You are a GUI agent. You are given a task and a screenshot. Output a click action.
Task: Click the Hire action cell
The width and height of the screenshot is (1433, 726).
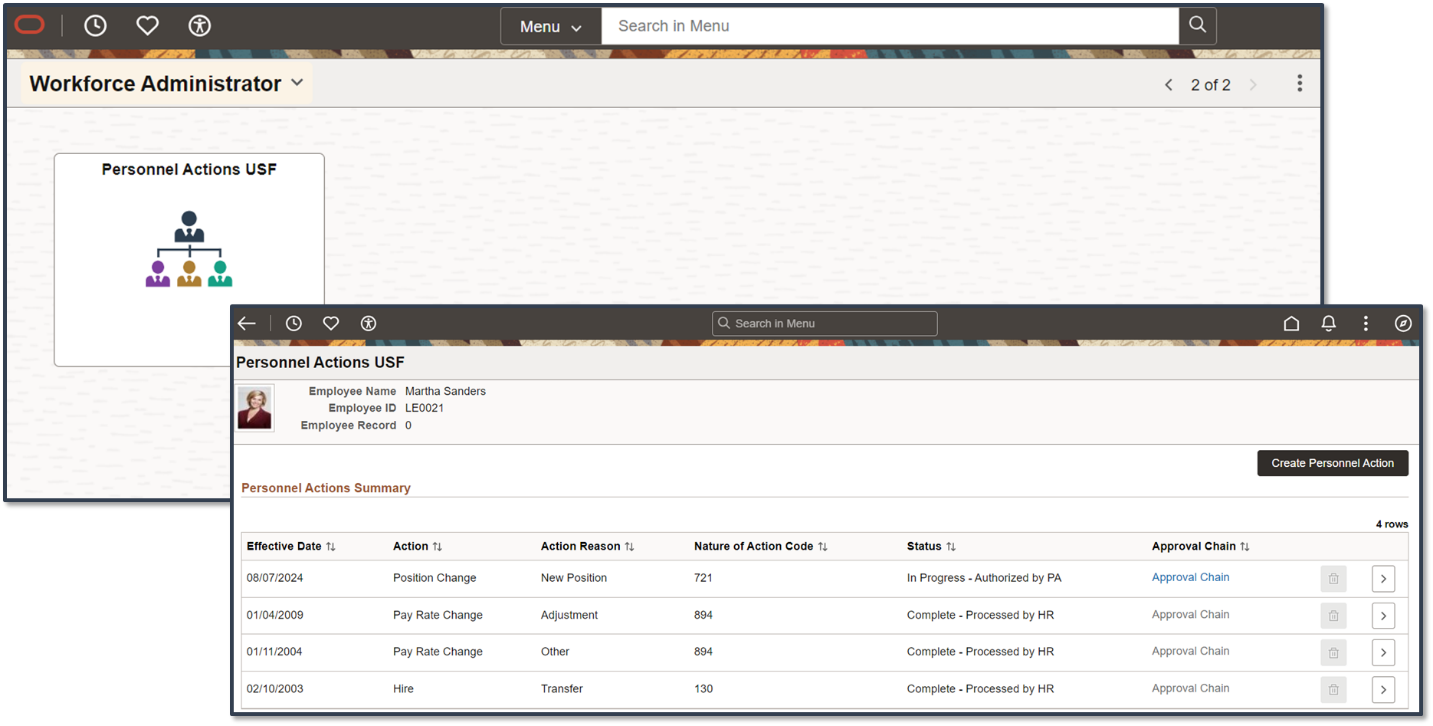tap(403, 689)
